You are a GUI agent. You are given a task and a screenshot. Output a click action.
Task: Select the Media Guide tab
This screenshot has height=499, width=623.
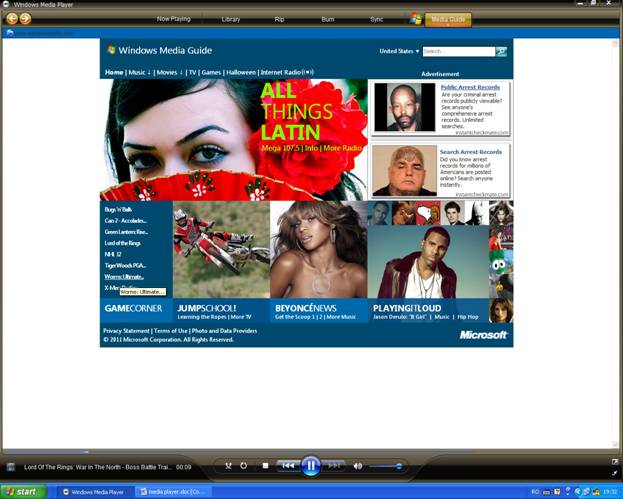pyautogui.click(x=448, y=19)
